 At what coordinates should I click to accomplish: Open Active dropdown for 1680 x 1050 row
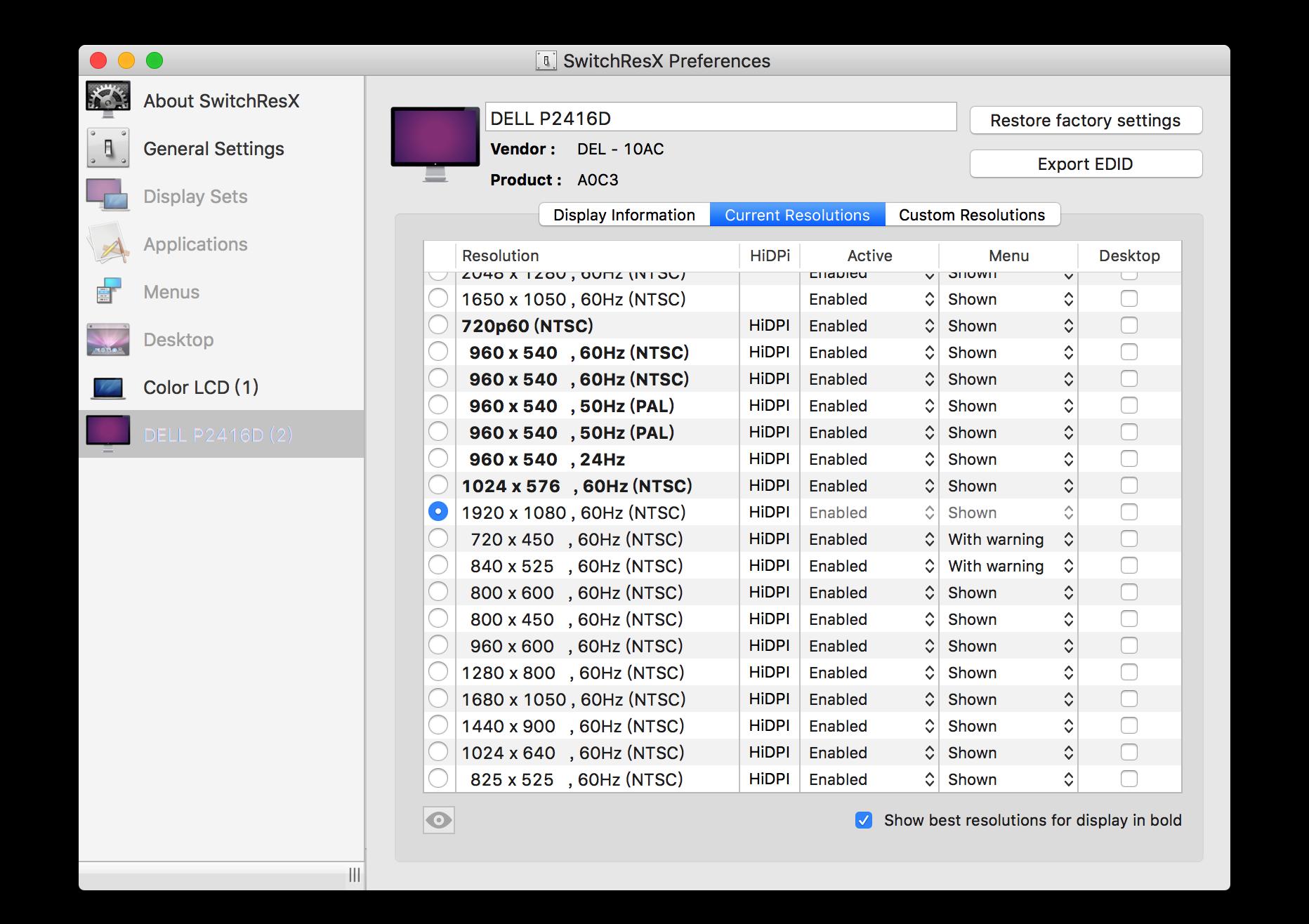pyautogui.click(x=871, y=699)
